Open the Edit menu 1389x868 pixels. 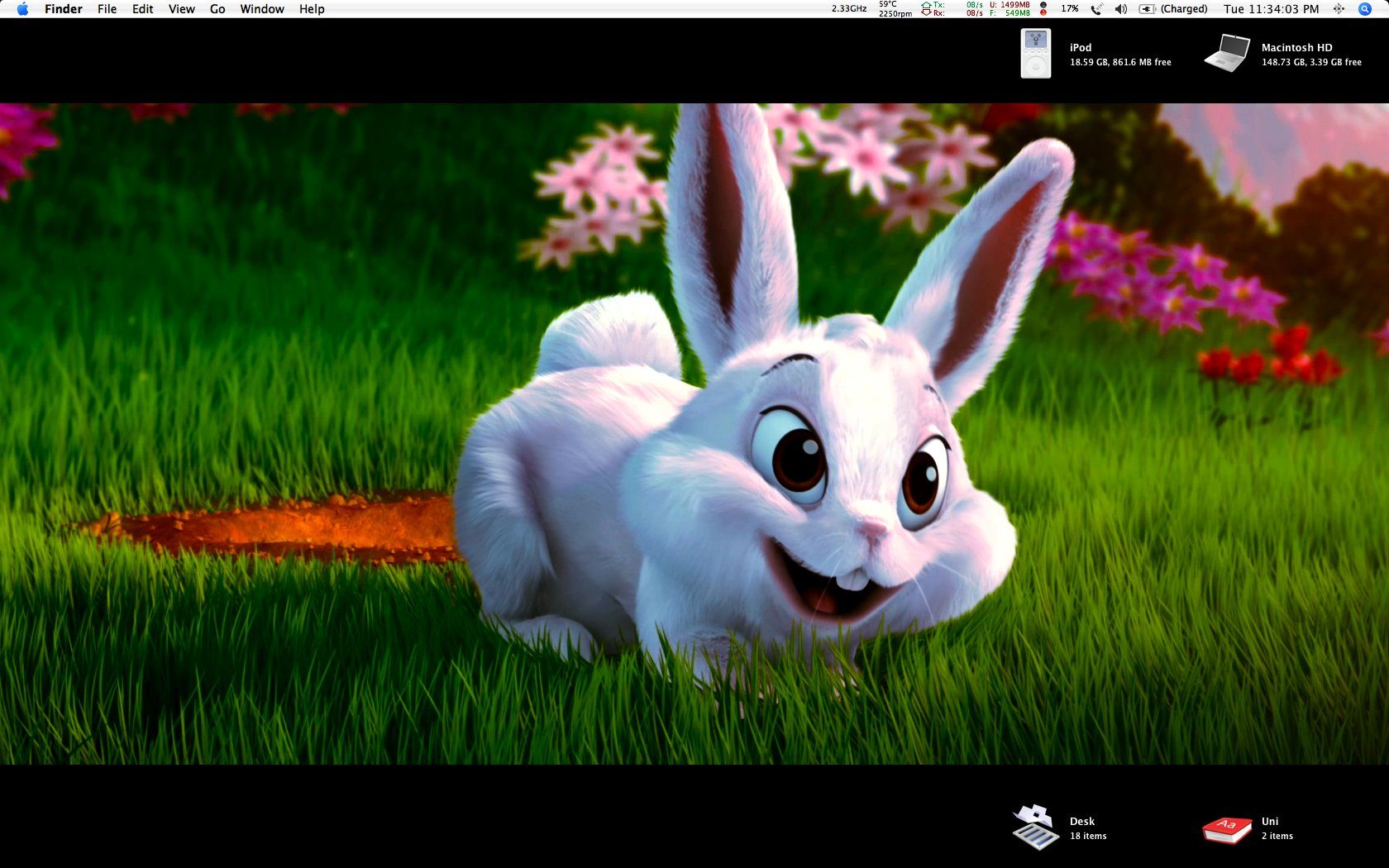coord(143,9)
